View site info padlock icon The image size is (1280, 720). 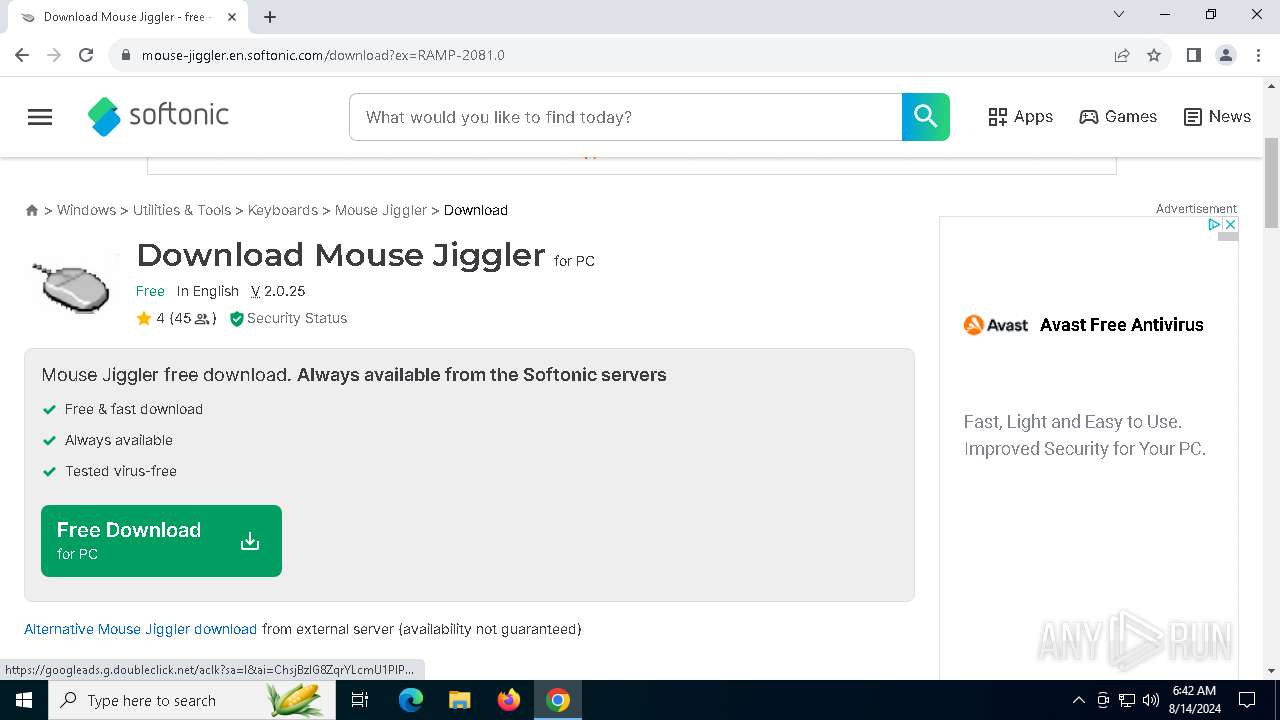point(125,55)
